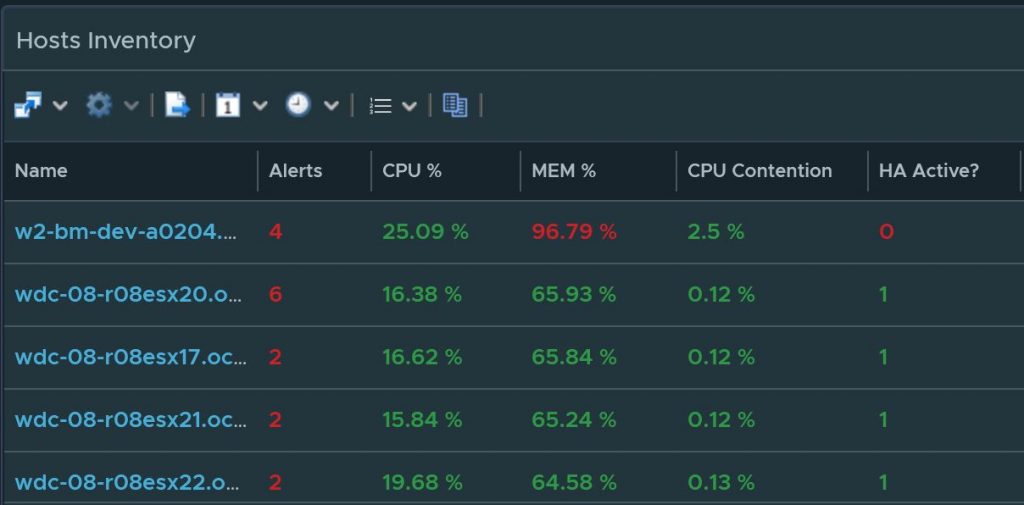Open host wdc-08-r08esx20 link

pyautogui.click(x=127, y=295)
